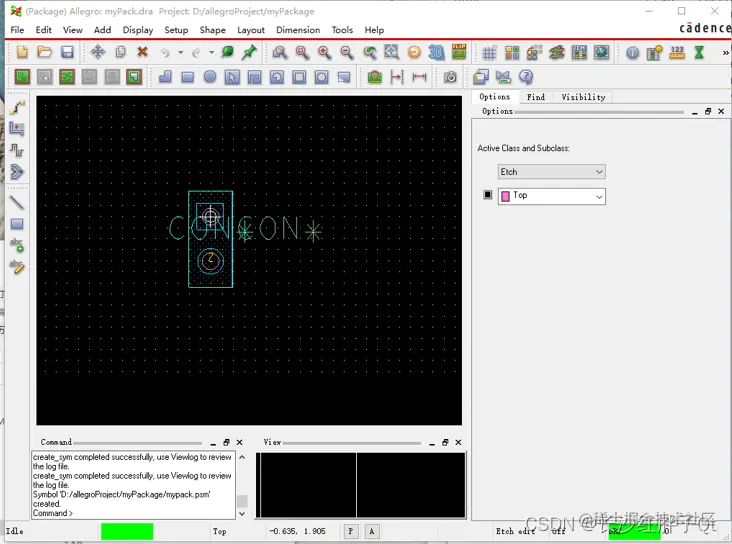Click the Copy icon in the toolbar
Screen dimensions: 732x544
pos(120,52)
